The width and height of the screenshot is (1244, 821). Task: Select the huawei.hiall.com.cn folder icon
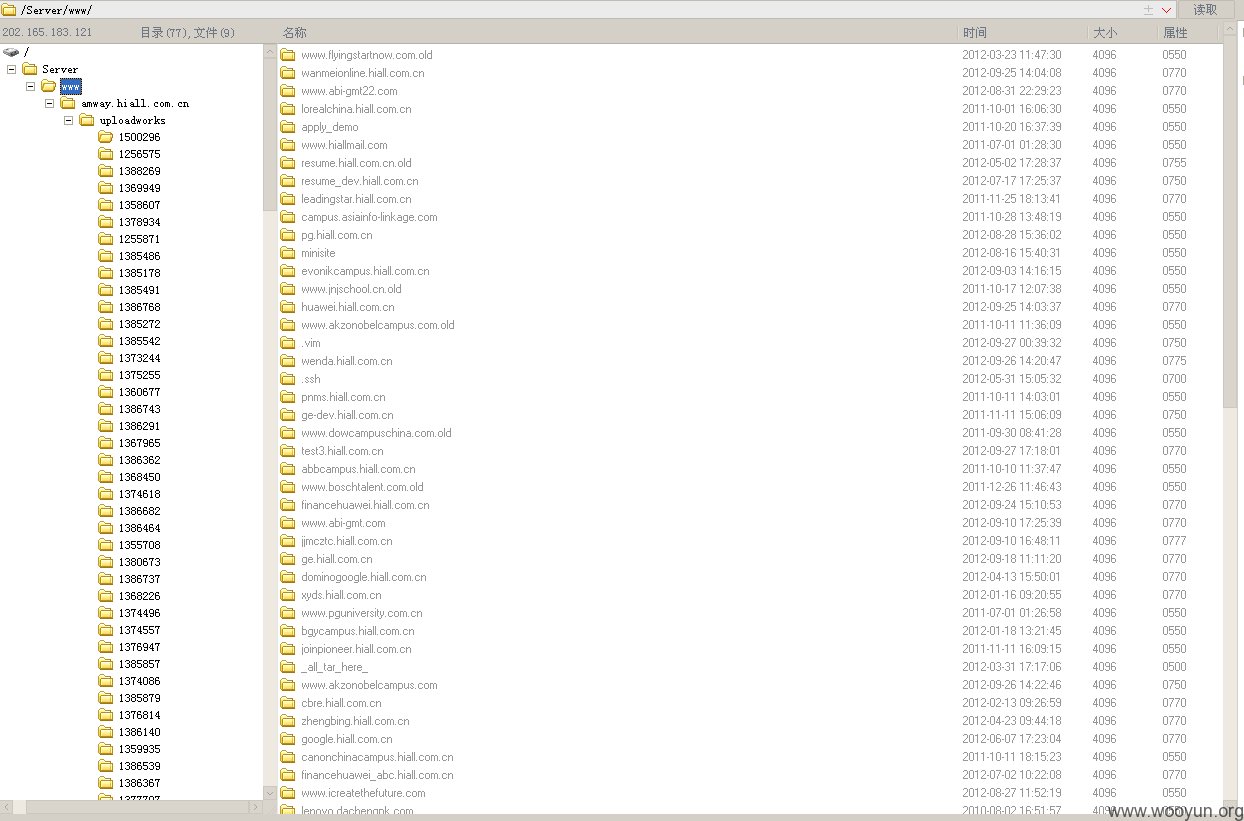(x=288, y=307)
